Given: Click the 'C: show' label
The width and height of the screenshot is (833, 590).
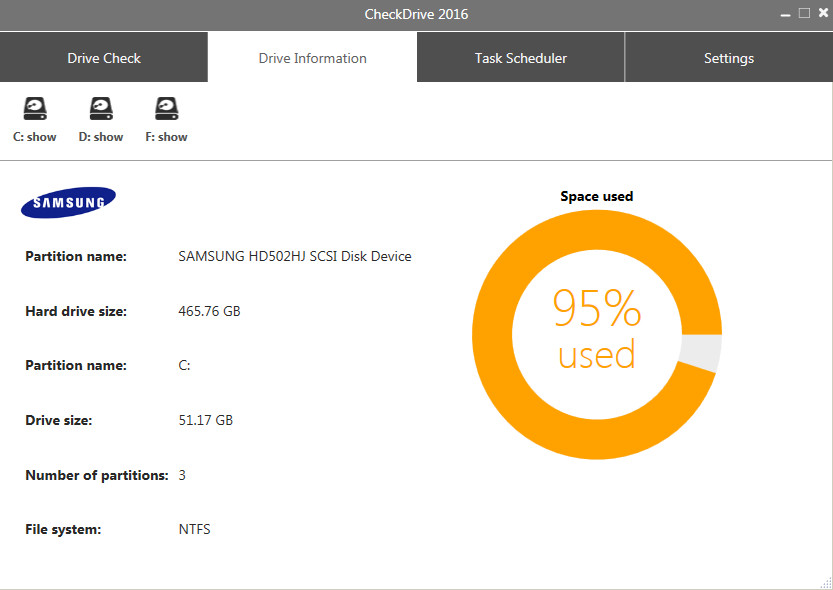Looking at the screenshot, I should click(35, 137).
